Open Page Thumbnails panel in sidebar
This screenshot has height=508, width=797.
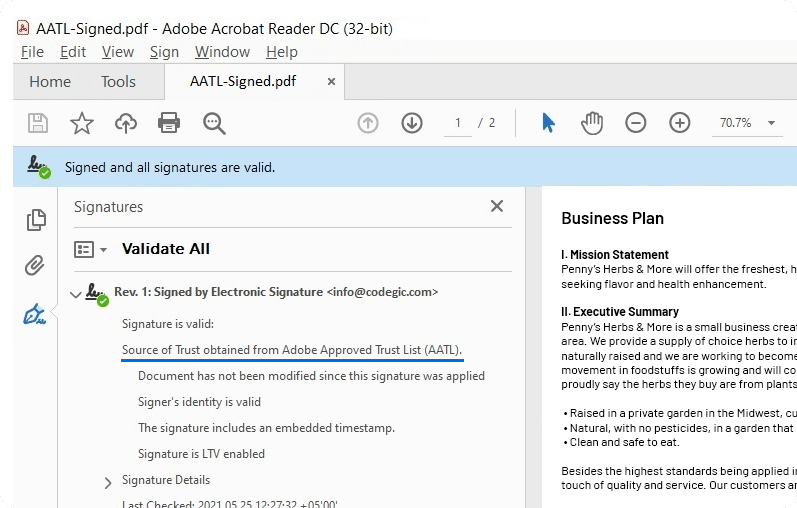point(36,220)
